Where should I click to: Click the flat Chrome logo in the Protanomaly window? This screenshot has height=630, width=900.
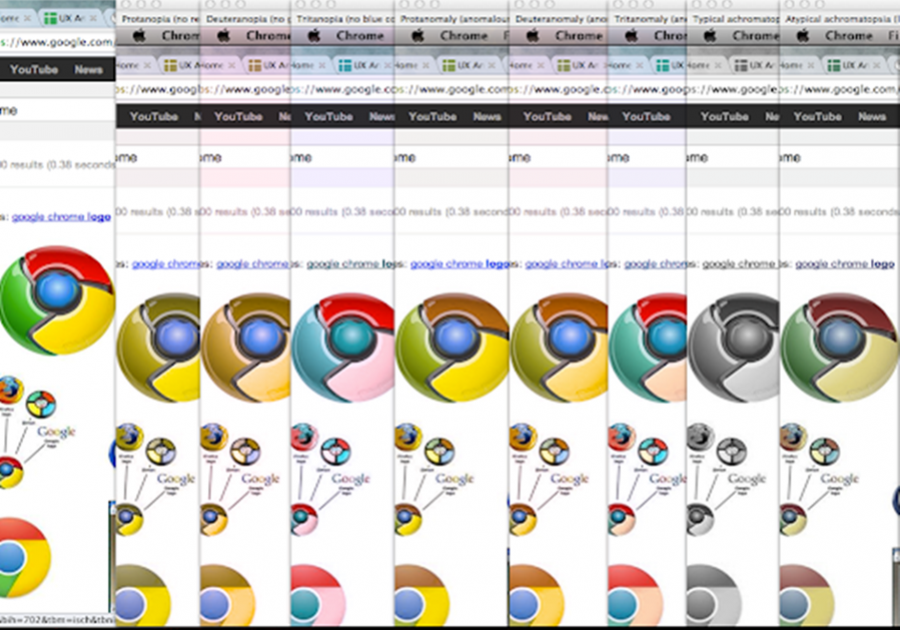422,595
